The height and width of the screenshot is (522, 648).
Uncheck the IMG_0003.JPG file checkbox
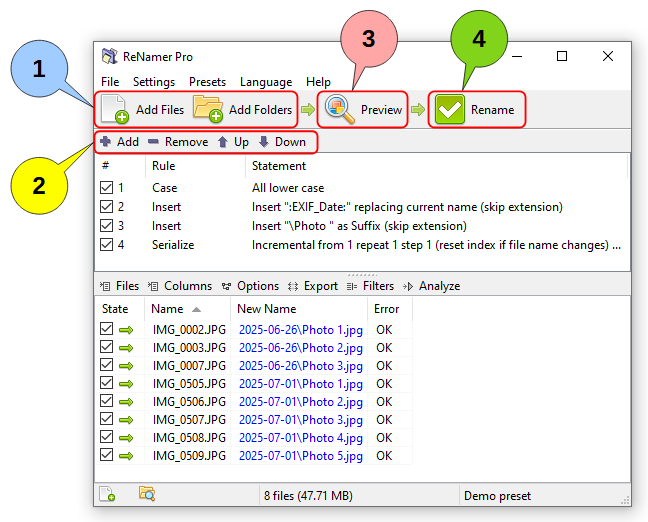pos(107,347)
